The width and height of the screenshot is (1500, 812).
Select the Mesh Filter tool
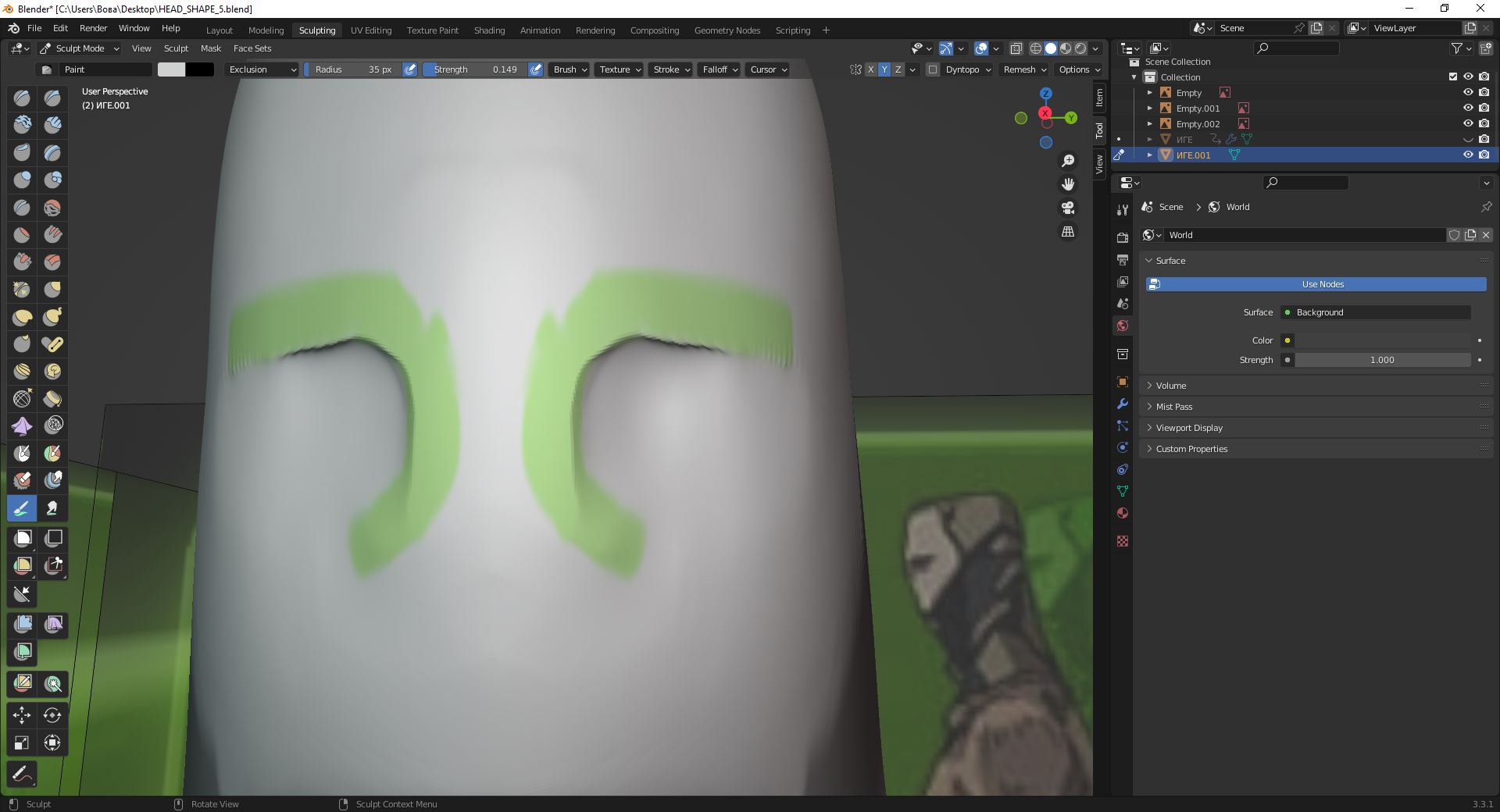[x=22, y=624]
